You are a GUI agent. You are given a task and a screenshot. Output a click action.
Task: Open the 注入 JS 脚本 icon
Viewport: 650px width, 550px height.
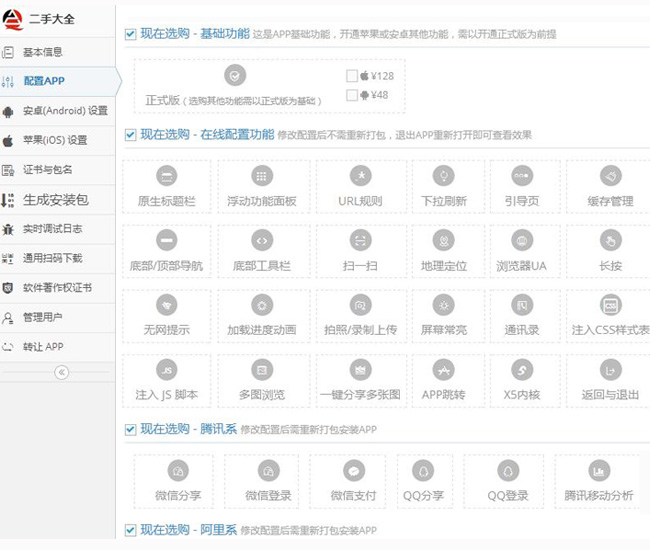[167, 370]
